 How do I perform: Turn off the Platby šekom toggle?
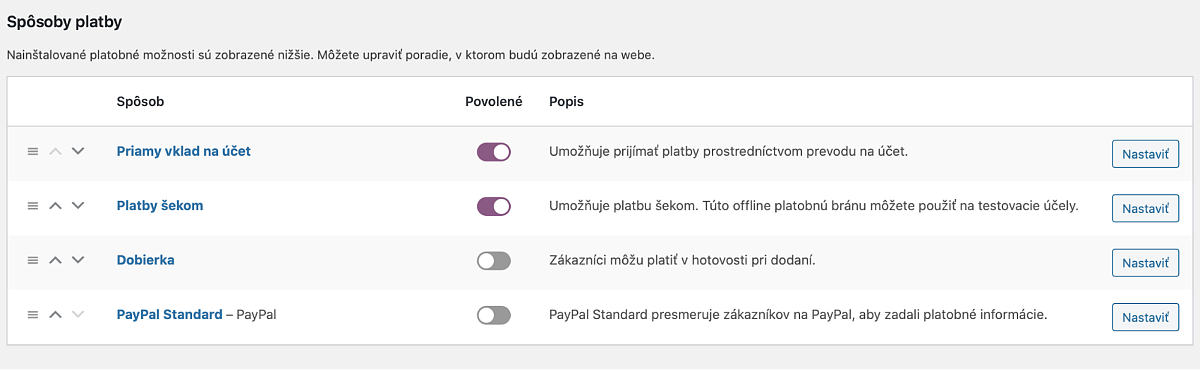coord(494,206)
